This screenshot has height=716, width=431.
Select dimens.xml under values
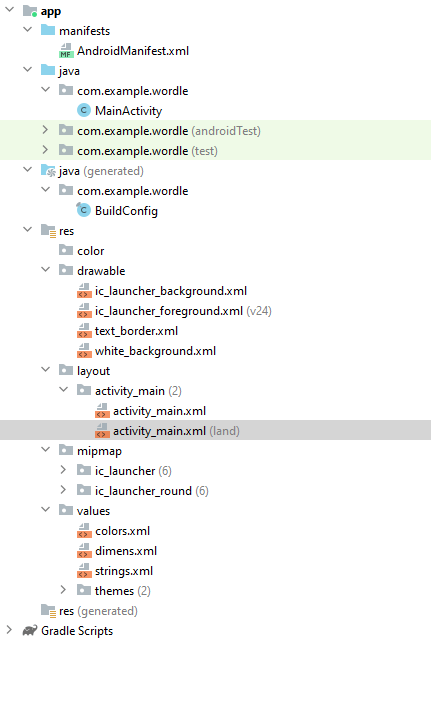pos(126,551)
